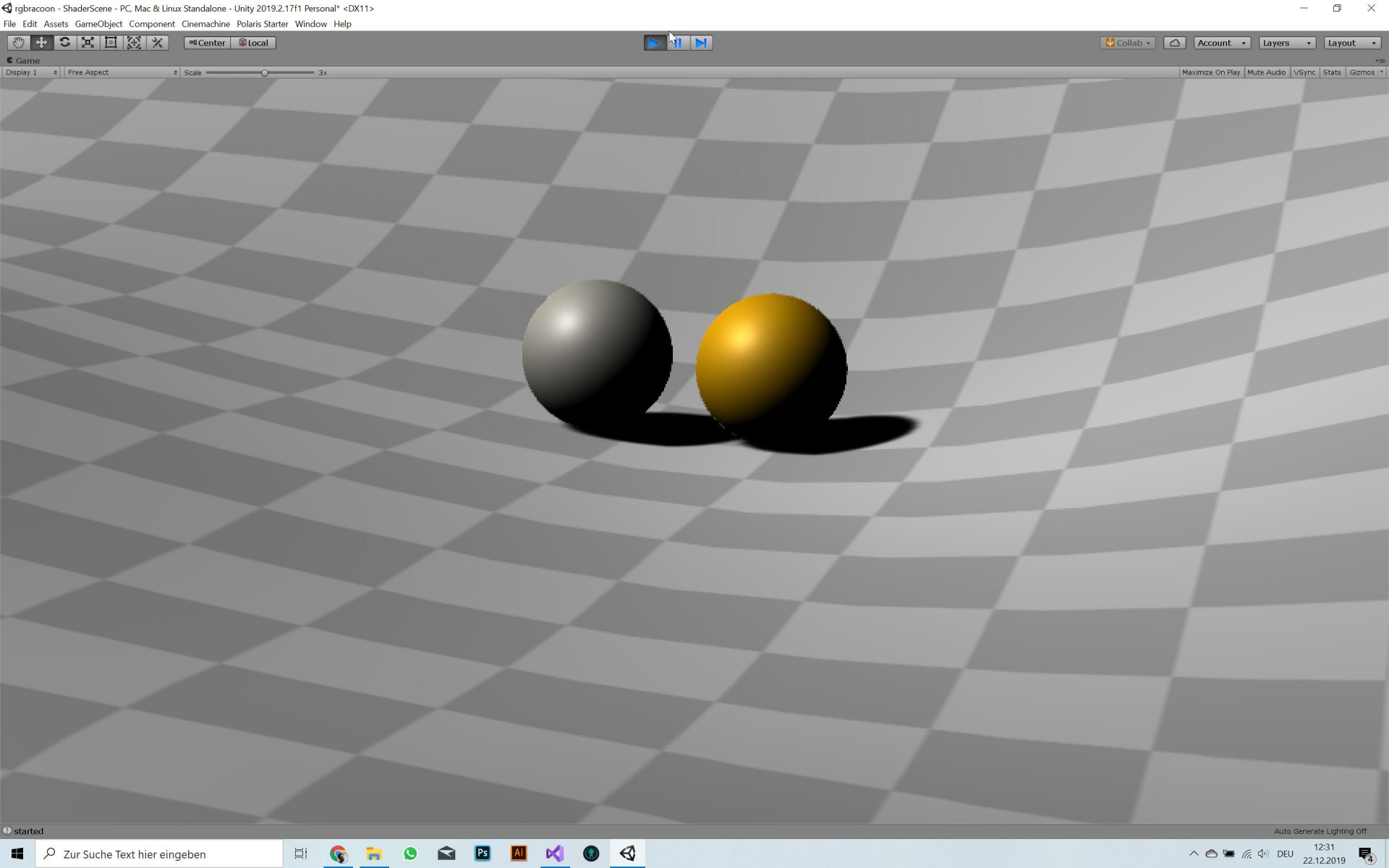
Task: Open the clock and date flyout
Action: [x=1324, y=854]
